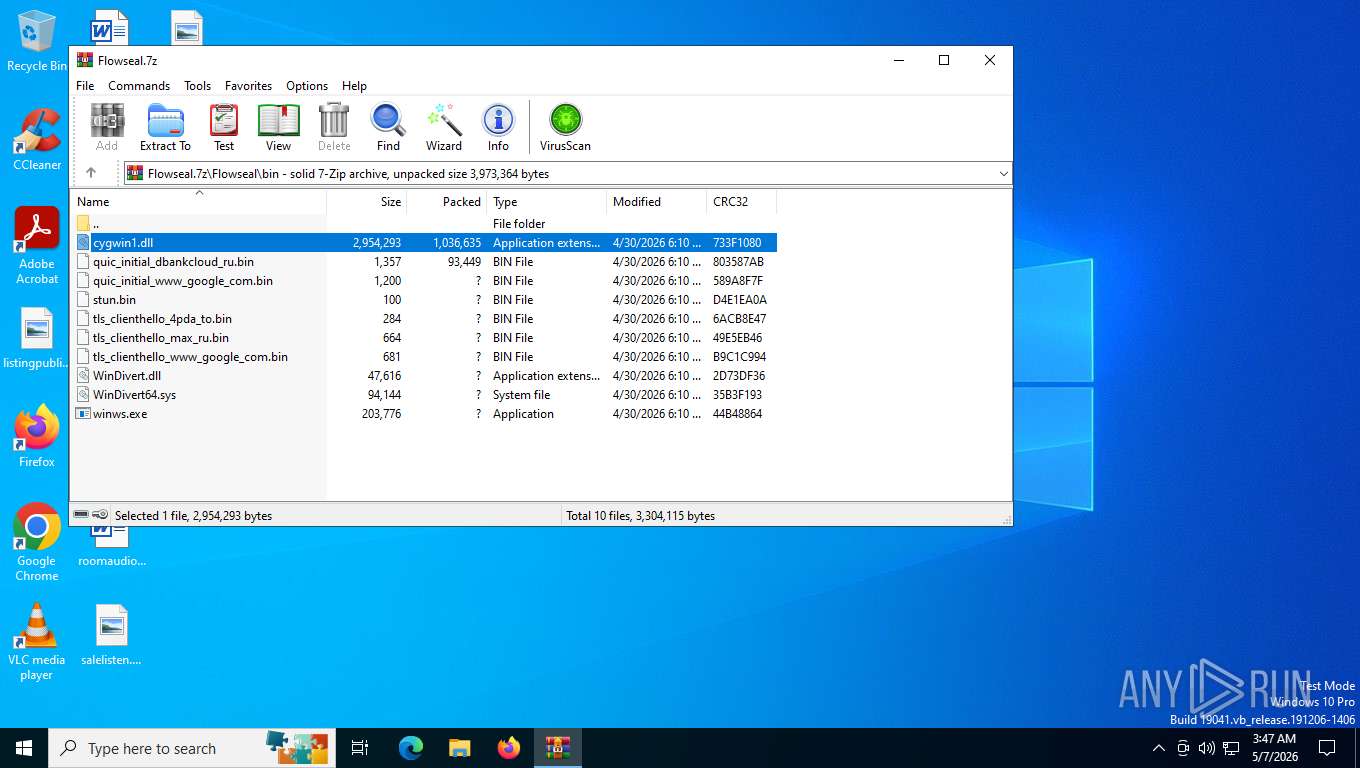Click the winws.exe application file icon

[x=83, y=414]
